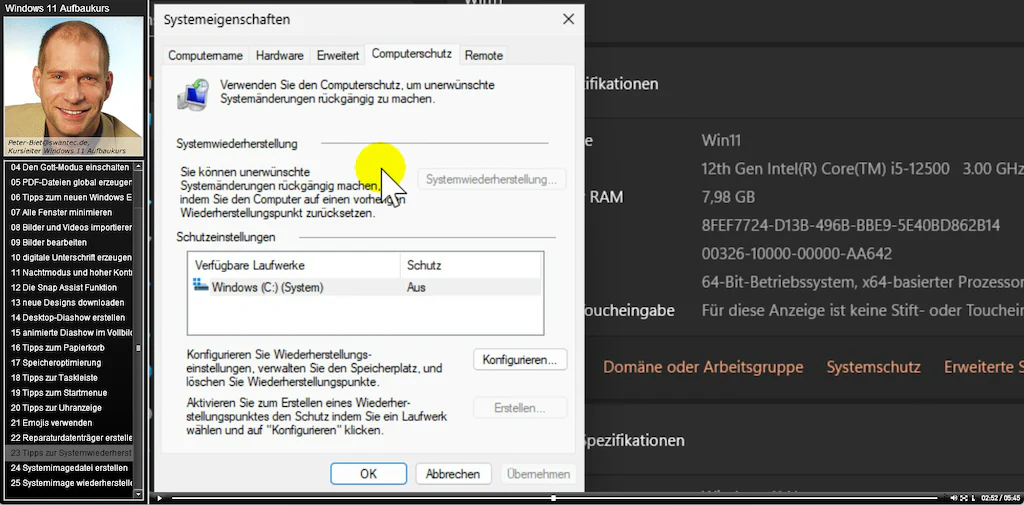
Task: Click the instructor photo thumbnail
Action: pos(74,86)
